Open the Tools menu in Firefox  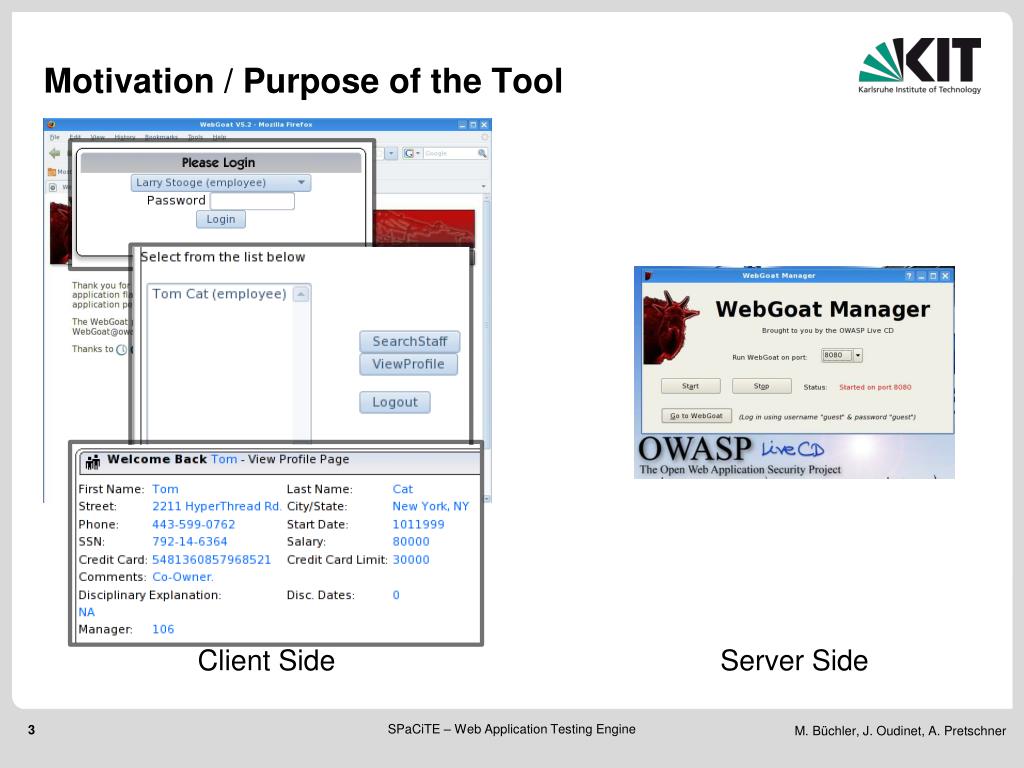195,137
